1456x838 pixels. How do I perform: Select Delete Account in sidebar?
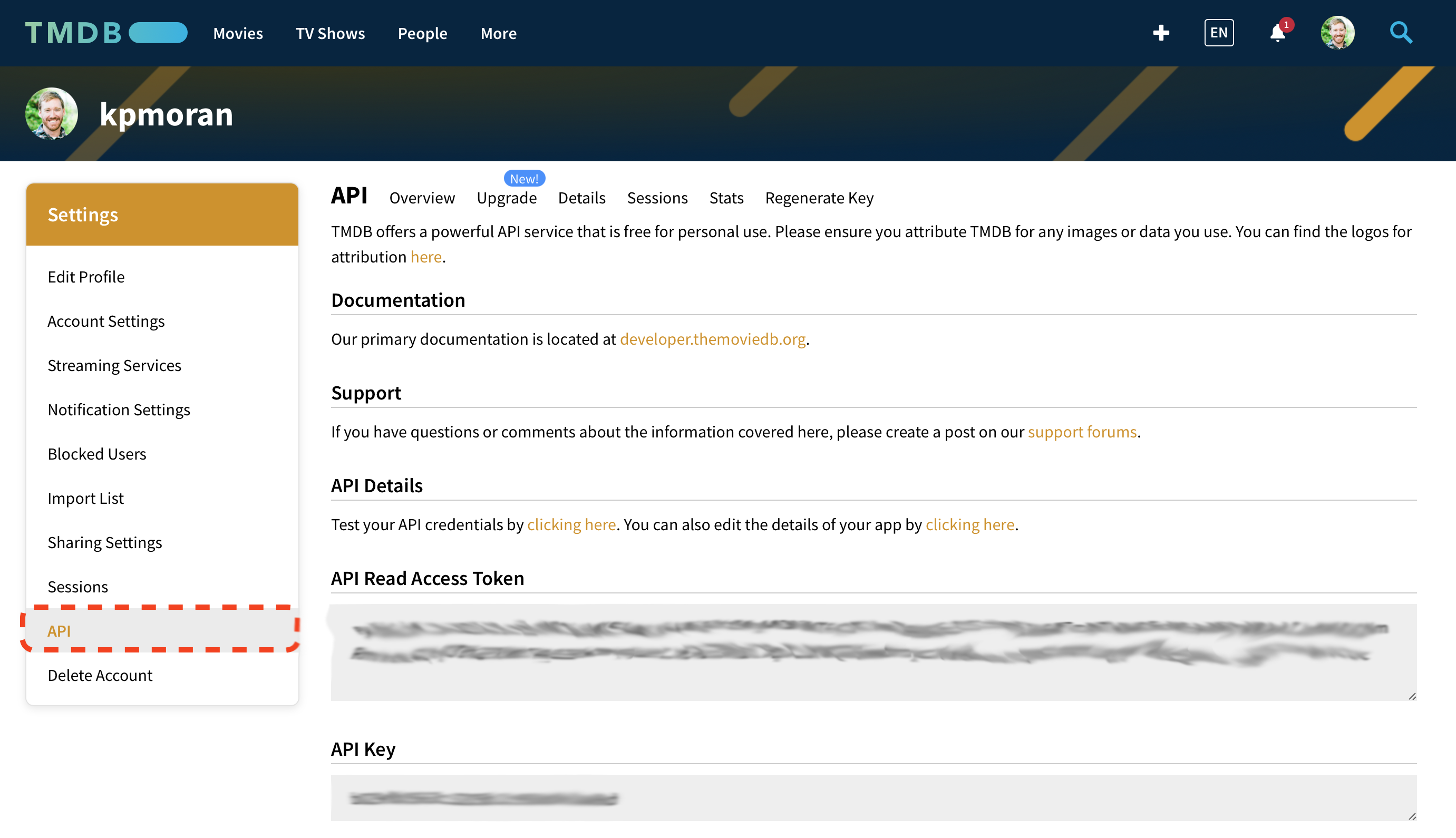[x=100, y=675]
